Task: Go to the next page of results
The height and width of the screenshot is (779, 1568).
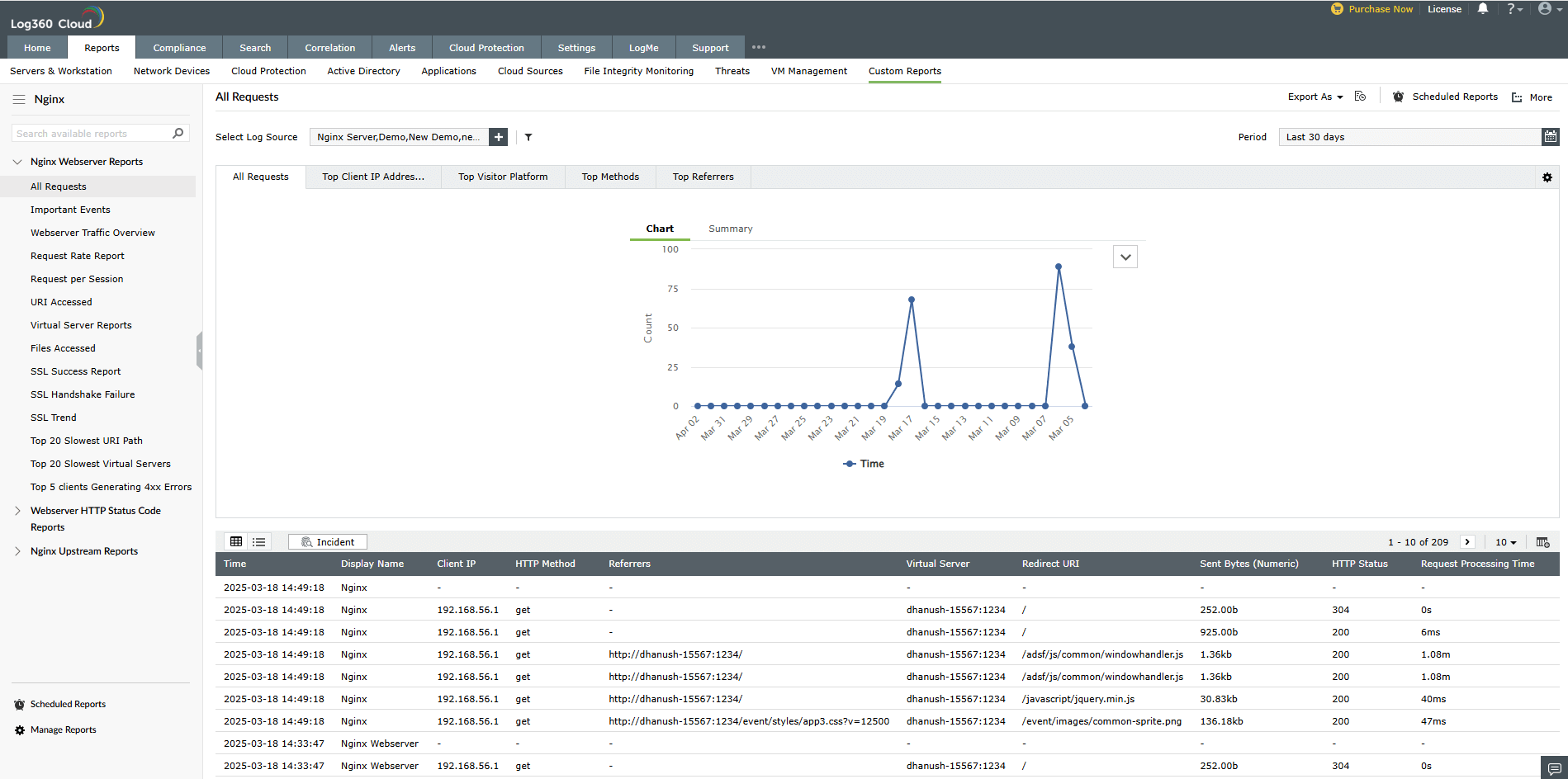Action: click(x=1467, y=541)
